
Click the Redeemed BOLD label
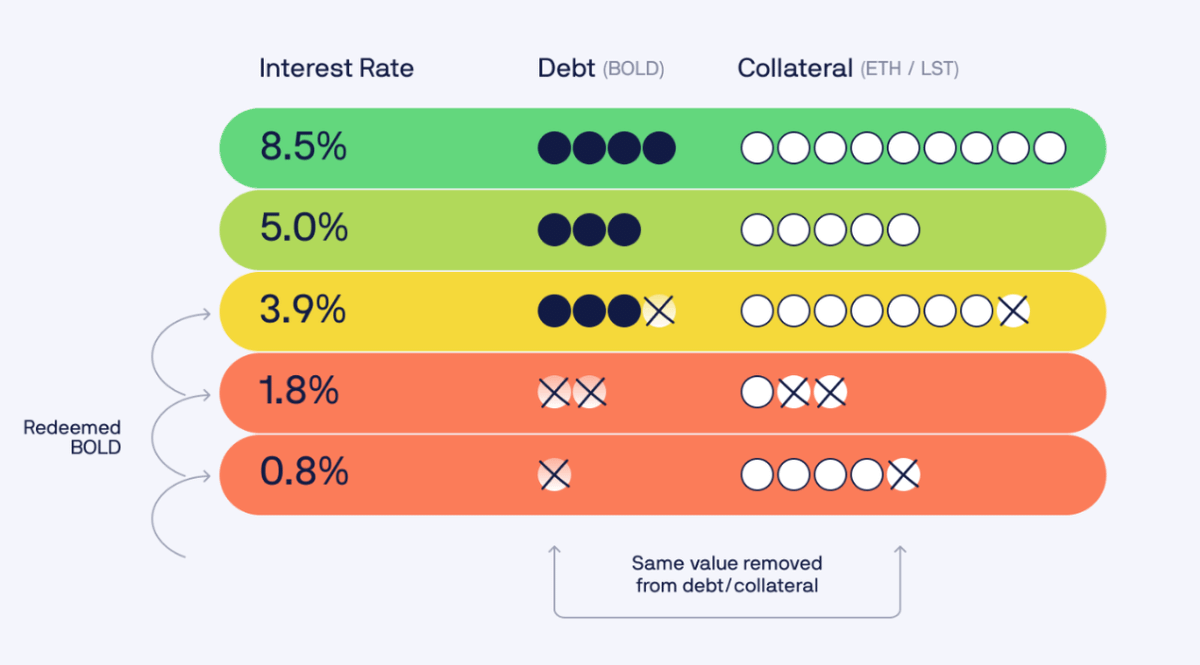click(72, 438)
